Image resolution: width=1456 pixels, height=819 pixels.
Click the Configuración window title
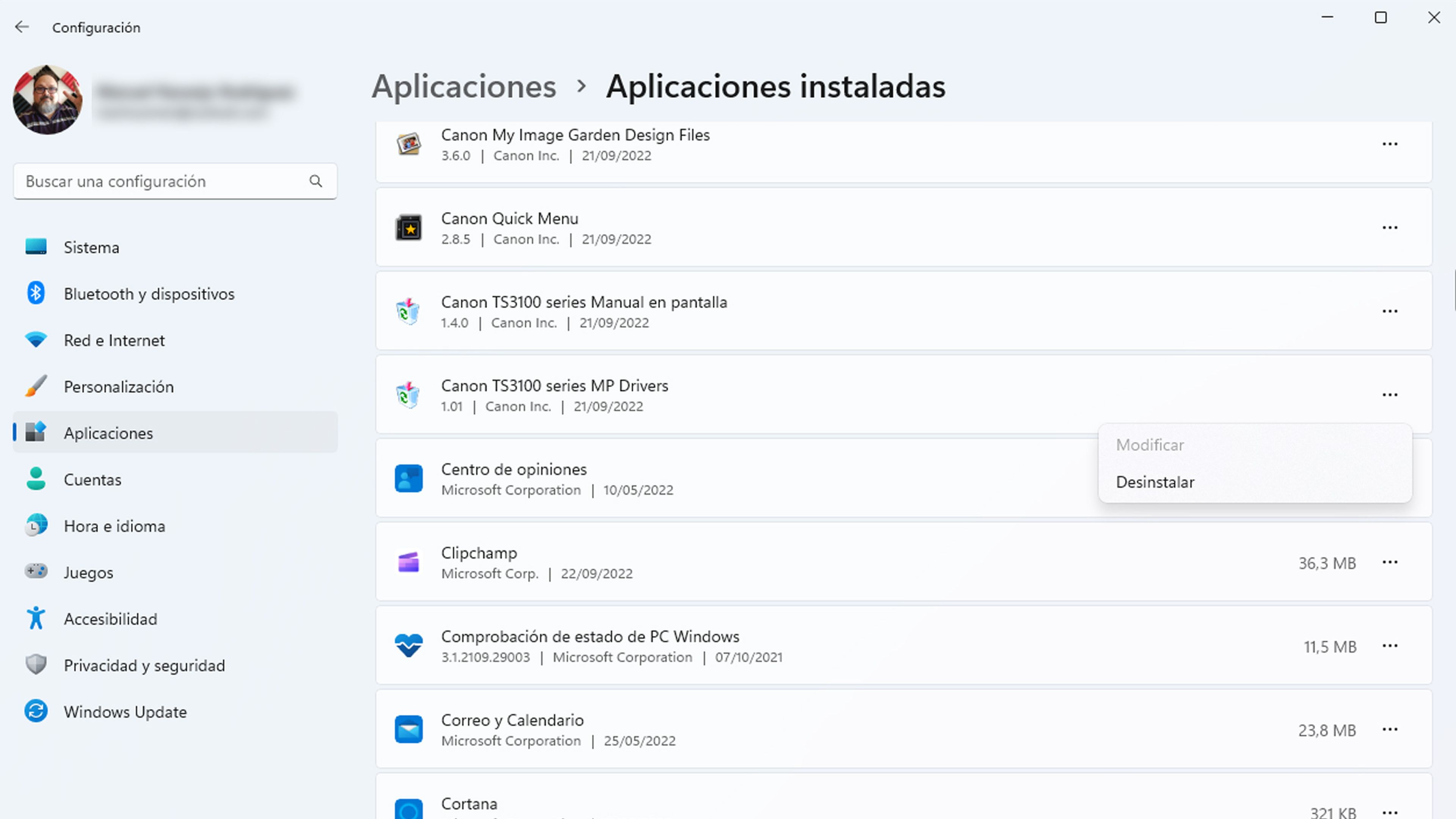(x=96, y=28)
